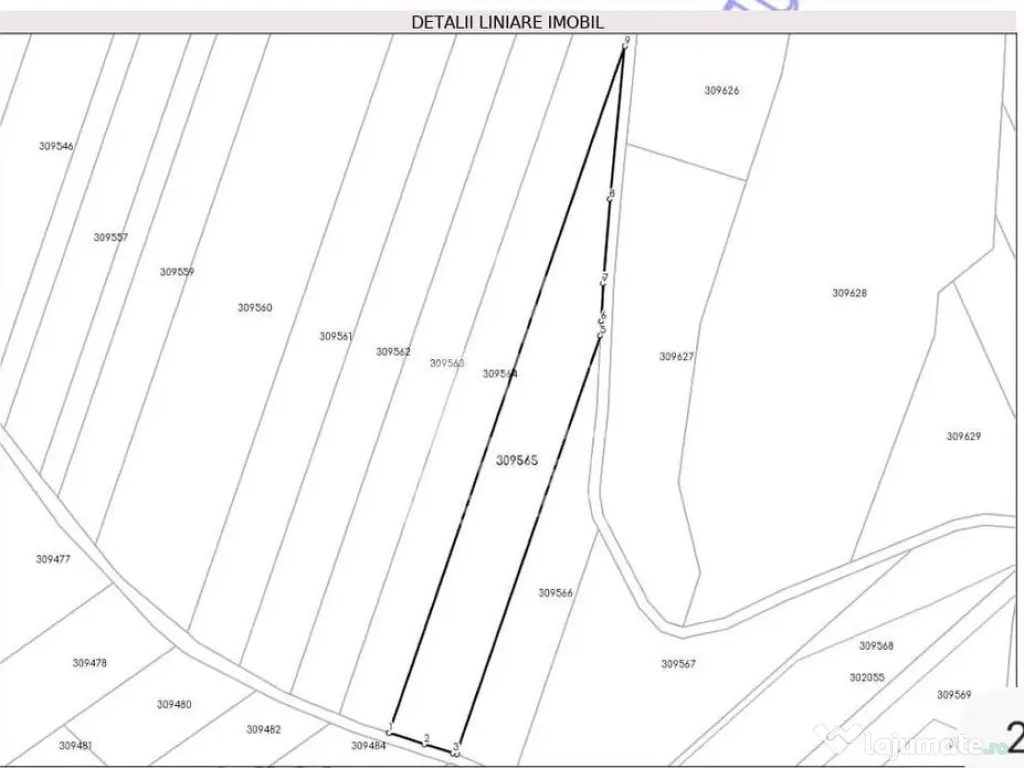Select parcel 309628 on the right side

coord(848,293)
